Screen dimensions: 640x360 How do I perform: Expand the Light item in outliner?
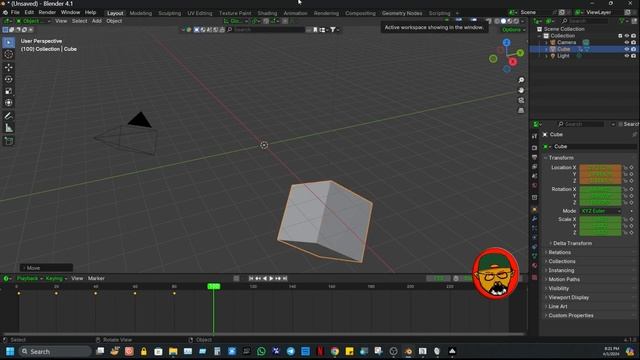click(547, 56)
